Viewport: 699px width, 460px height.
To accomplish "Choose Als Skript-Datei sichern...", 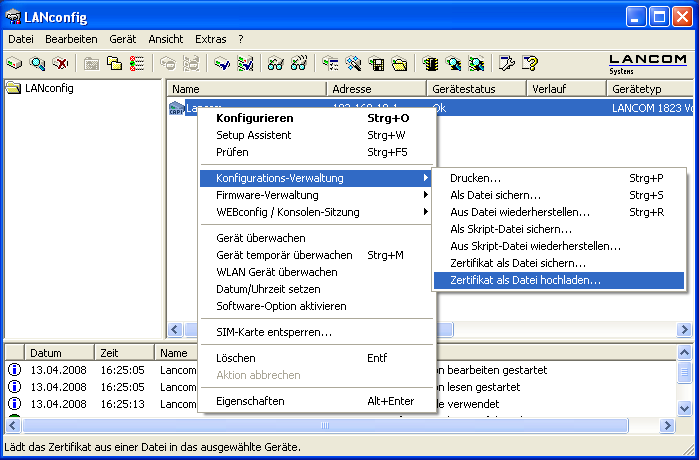I will [x=559, y=229].
